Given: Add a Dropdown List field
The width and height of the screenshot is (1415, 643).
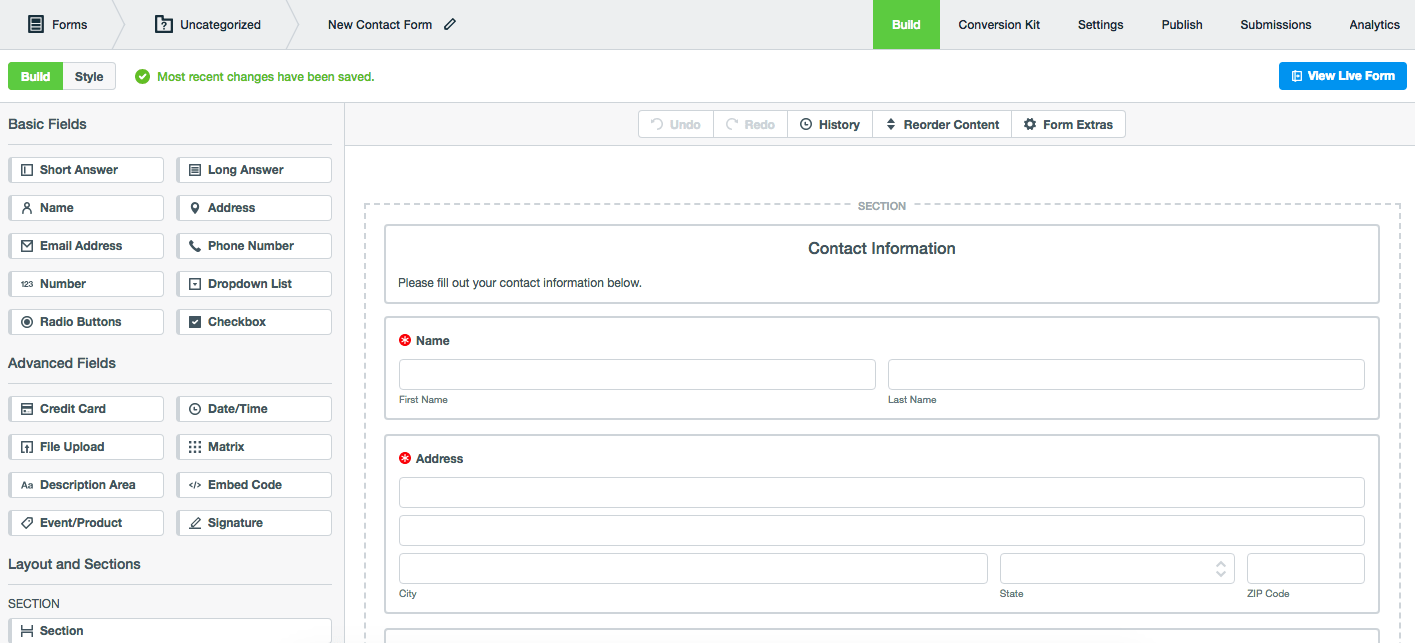Looking at the screenshot, I should pyautogui.click(x=254, y=283).
